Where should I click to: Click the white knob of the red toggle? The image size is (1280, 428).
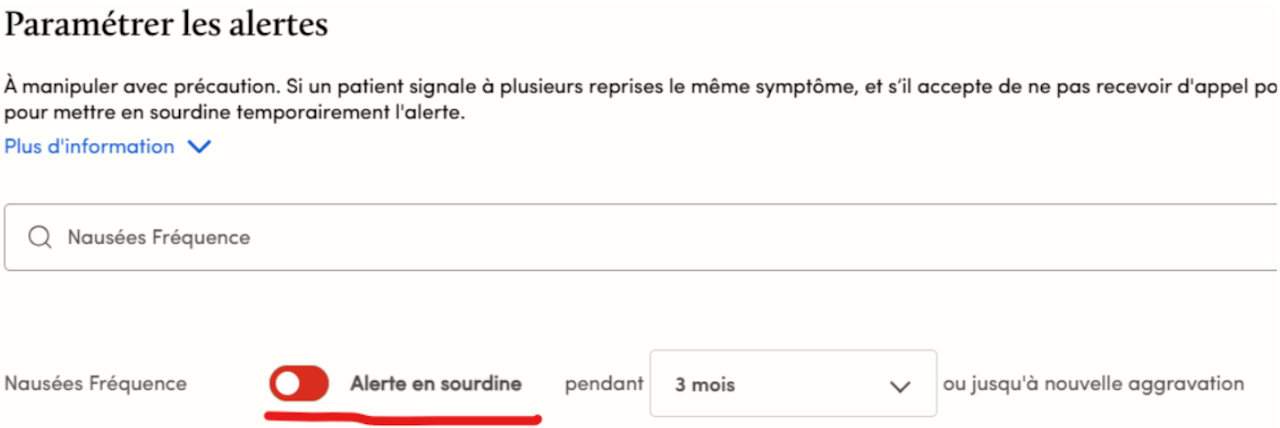pyautogui.click(x=286, y=384)
